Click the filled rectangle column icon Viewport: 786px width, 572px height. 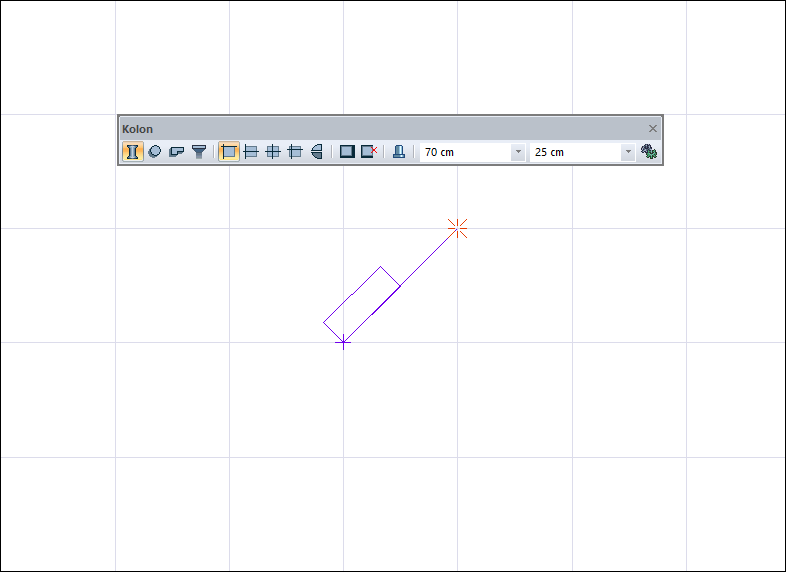coord(347,151)
